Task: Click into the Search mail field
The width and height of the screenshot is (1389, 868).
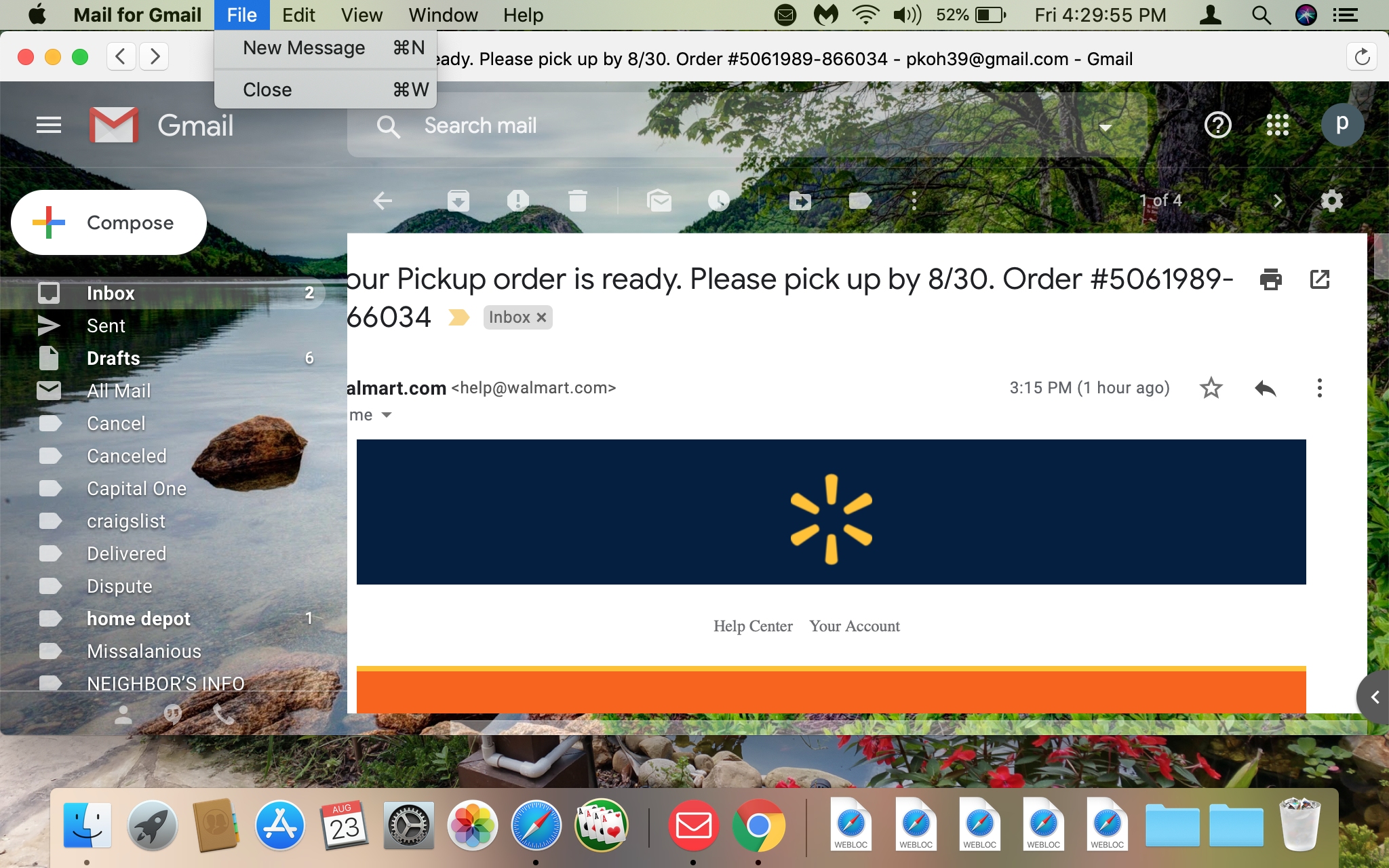Action: [x=746, y=125]
